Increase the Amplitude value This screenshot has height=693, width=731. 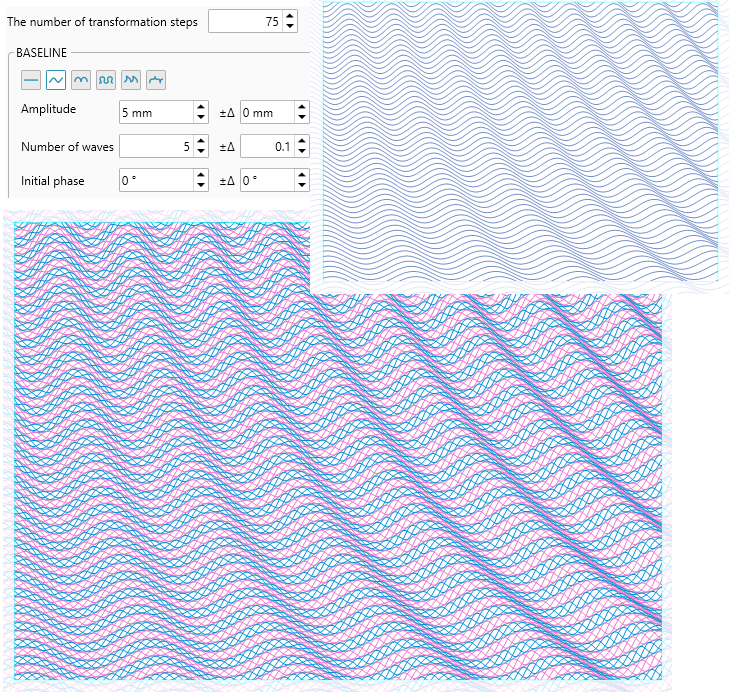point(201,107)
